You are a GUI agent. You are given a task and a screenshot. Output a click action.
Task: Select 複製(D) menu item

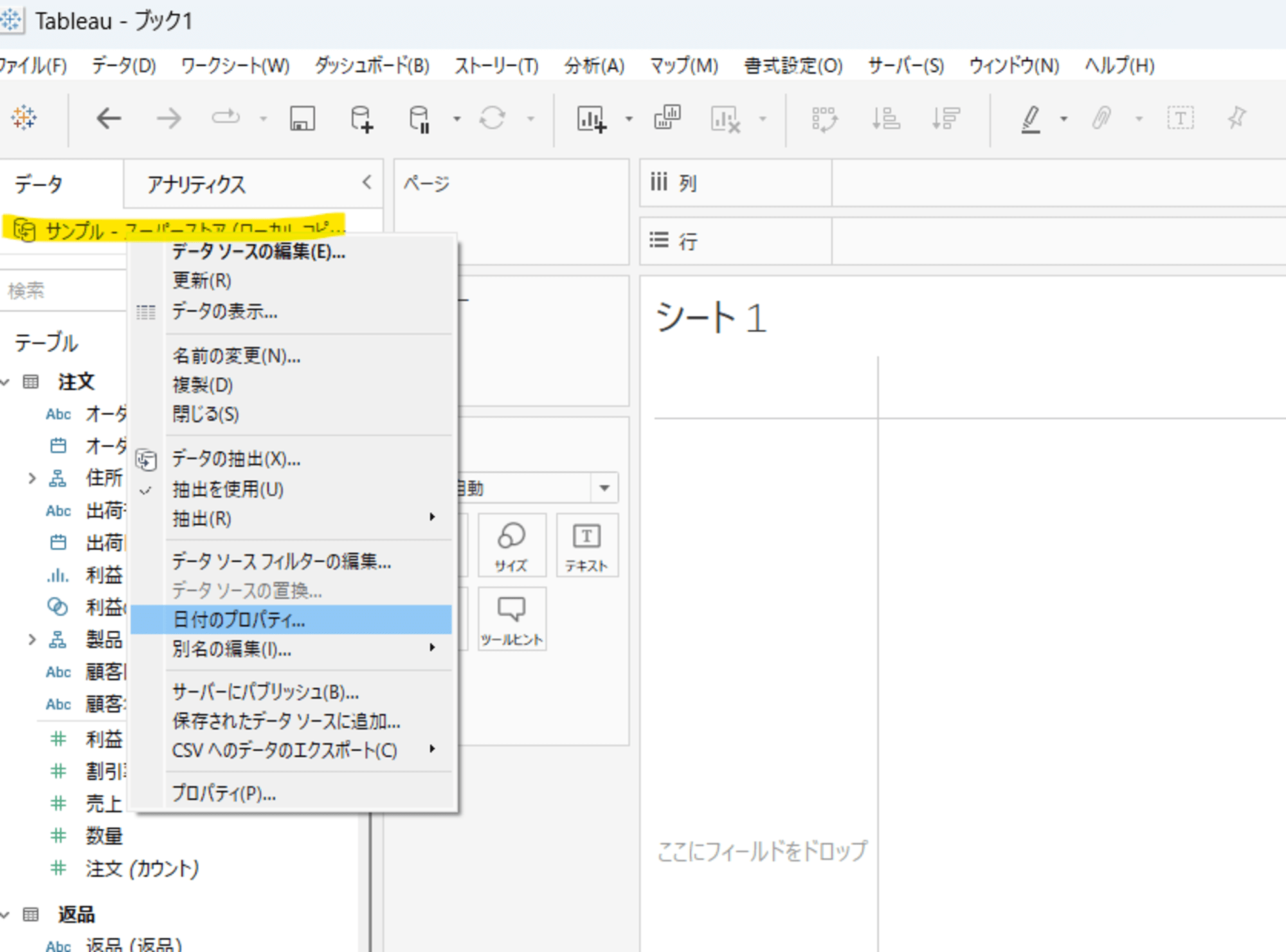point(291,385)
